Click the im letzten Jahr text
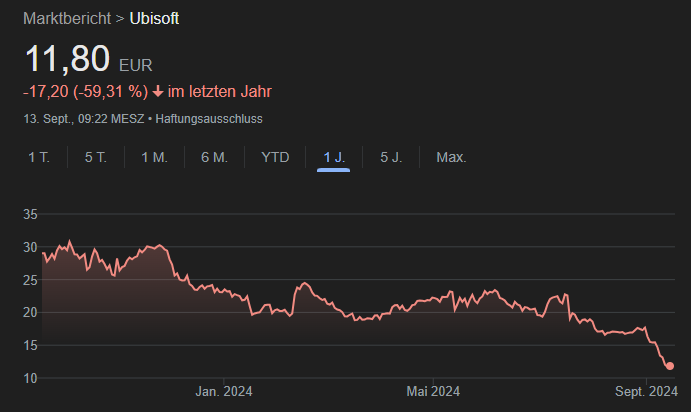The height and width of the screenshot is (412, 691). [220, 92]
